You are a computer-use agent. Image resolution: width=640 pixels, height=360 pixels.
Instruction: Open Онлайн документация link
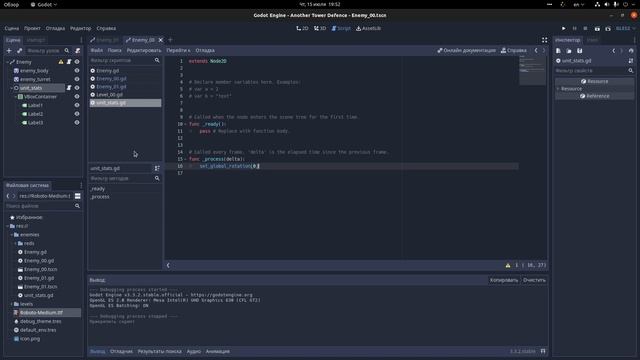tap(467, 51)
